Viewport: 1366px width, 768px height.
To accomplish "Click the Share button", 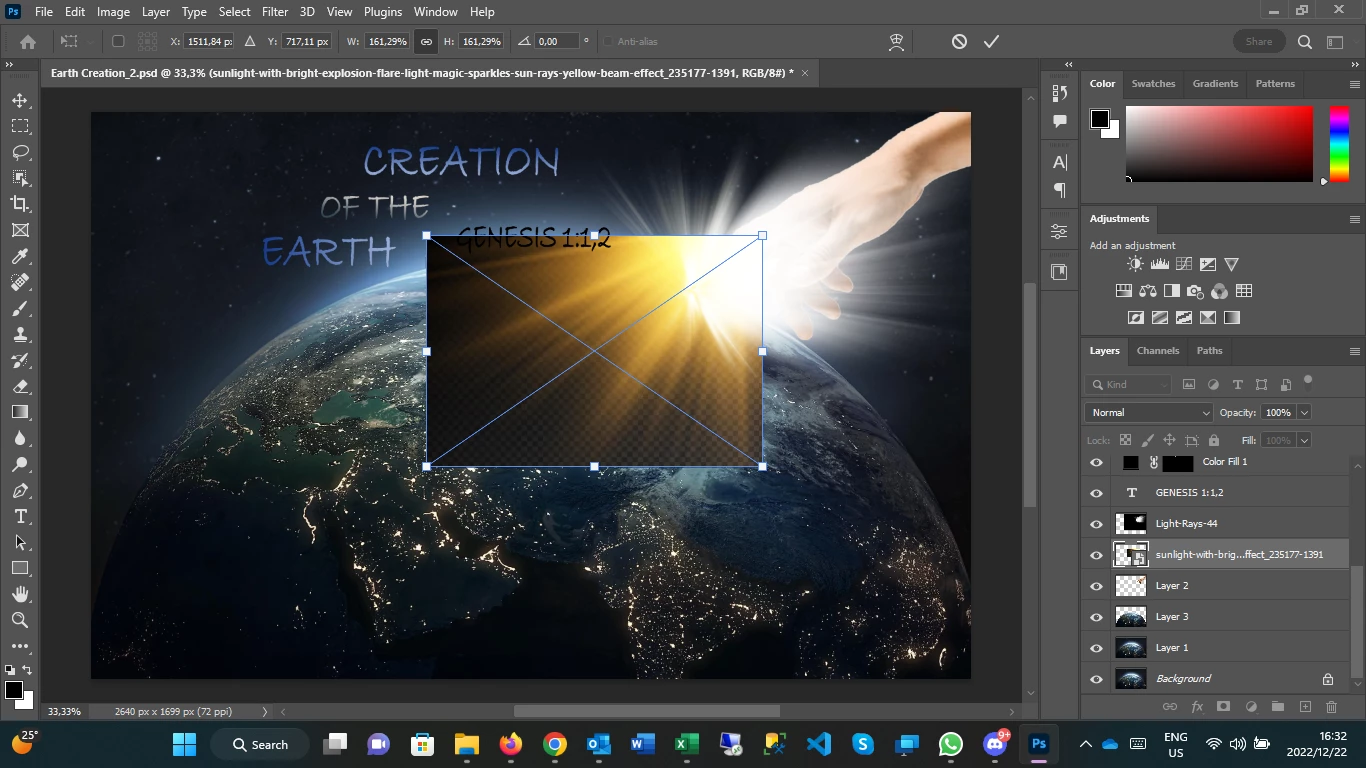I will coord(1259,42).
